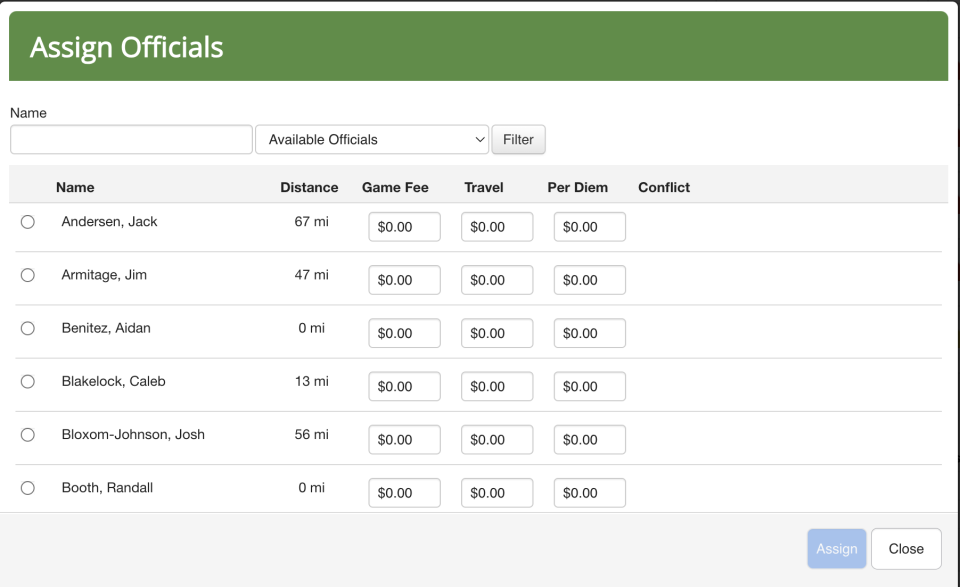Screen dimensions: 960x587
Task: Edit Game Fee for Blakelock, Caleb
Action: tap(404, 387)
